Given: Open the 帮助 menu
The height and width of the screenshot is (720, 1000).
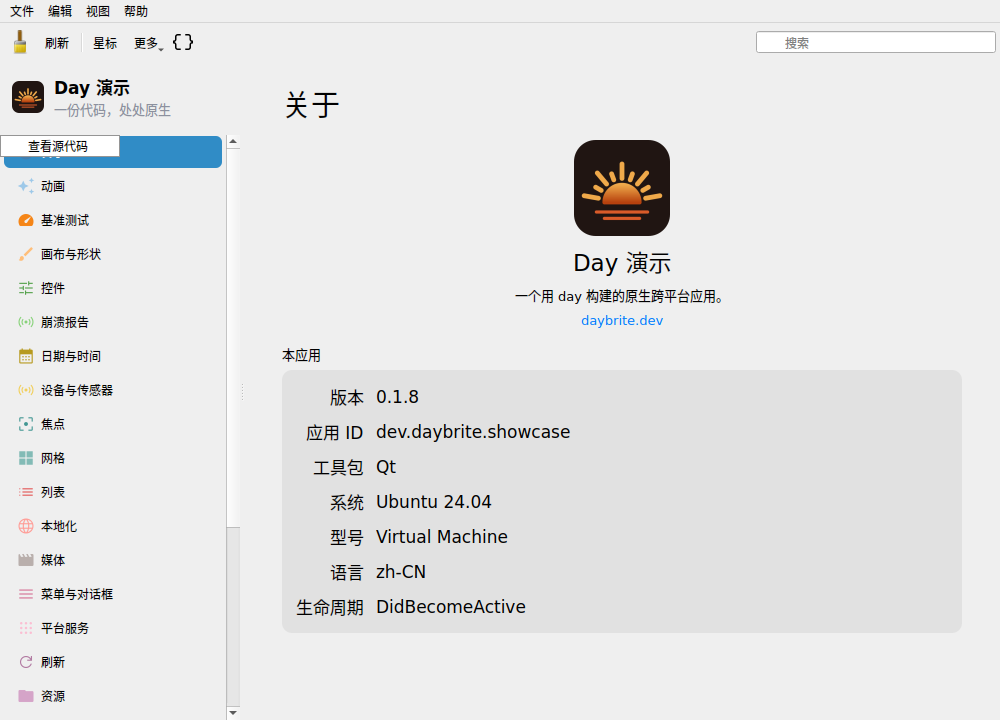Looking at the screenshot, I should pyautogui.click(x=136, y=11).
